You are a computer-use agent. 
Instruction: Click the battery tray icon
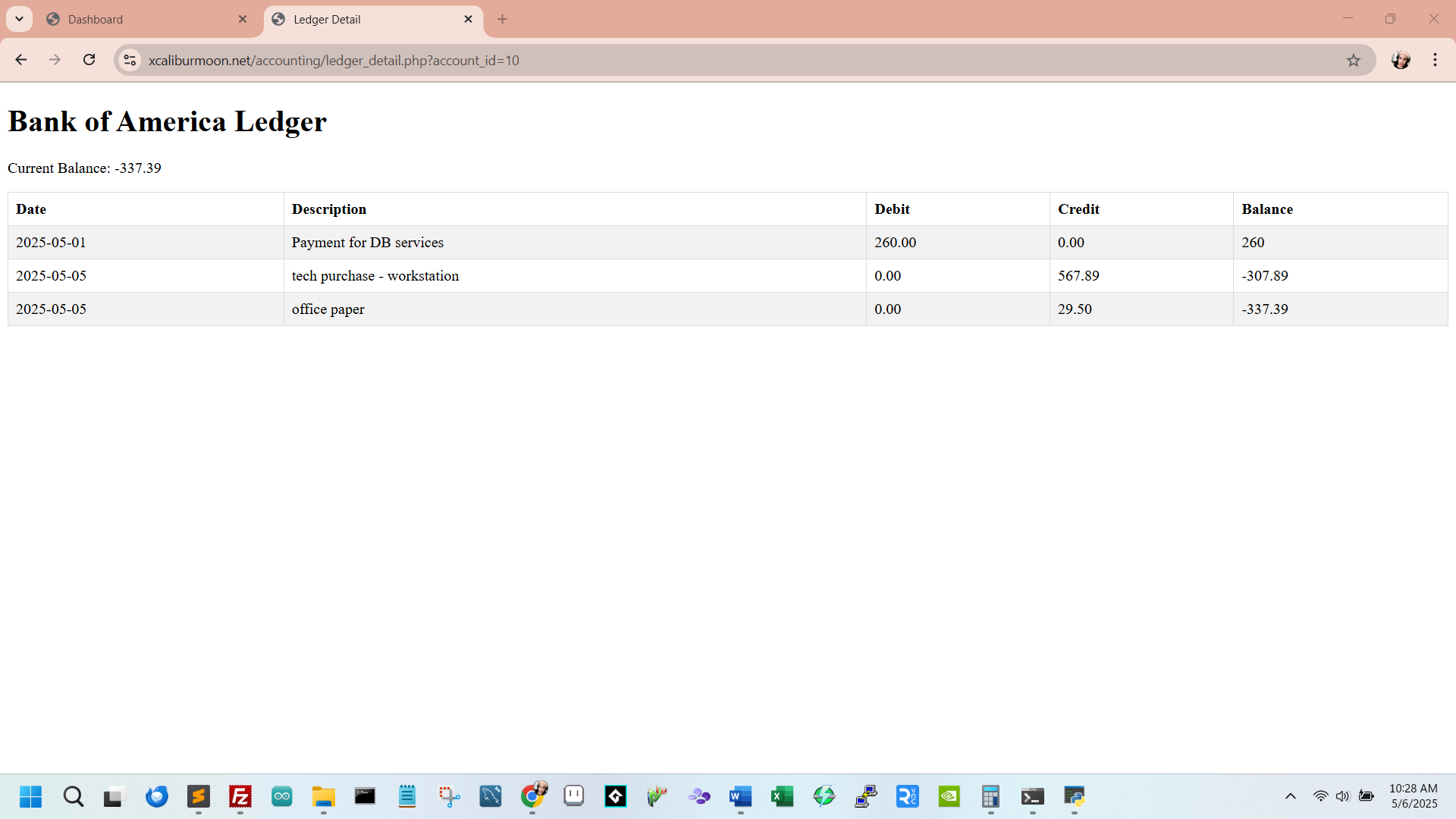click(x=1367, y=796)
